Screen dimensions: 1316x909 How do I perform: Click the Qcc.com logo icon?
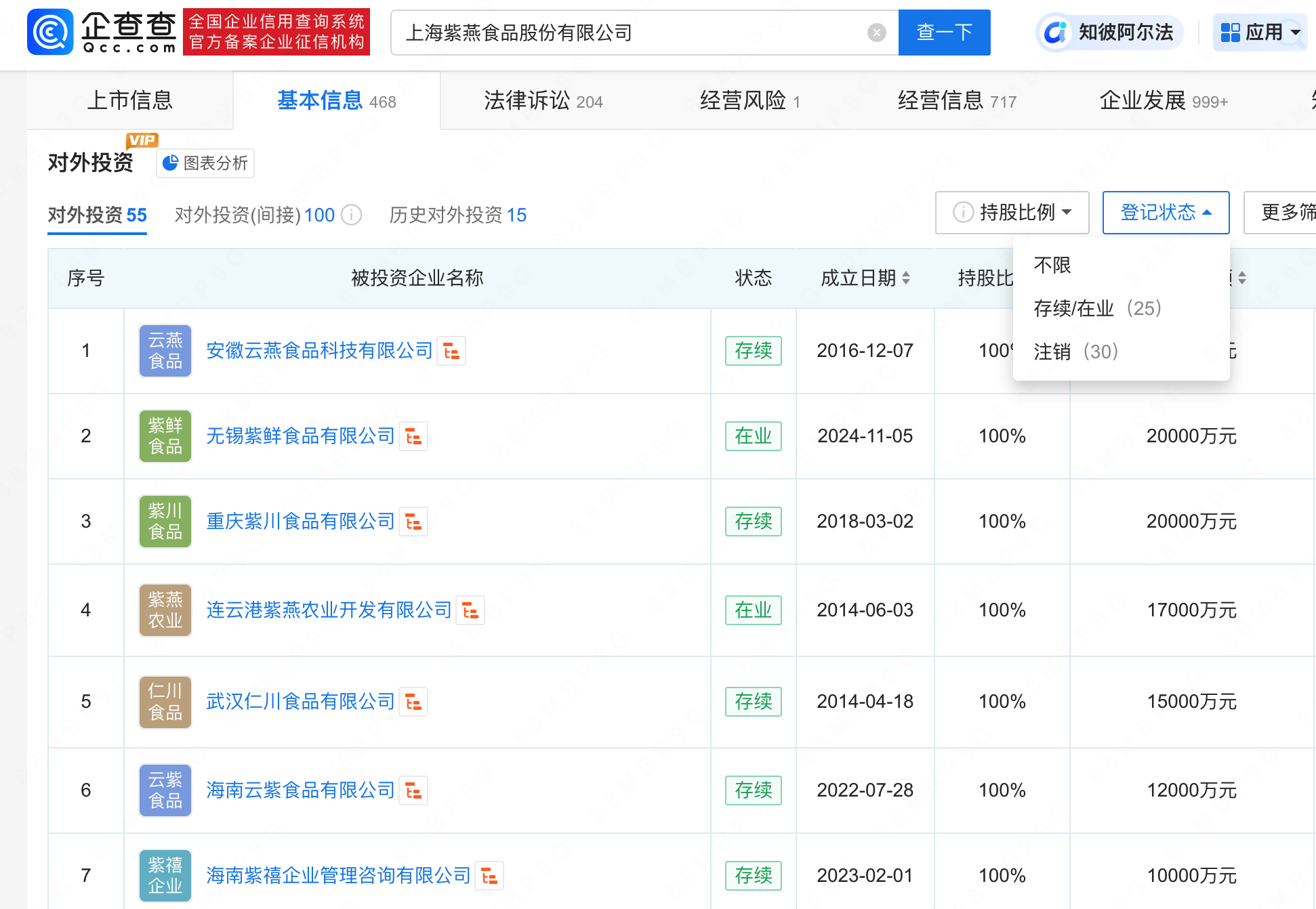[50, 32]
